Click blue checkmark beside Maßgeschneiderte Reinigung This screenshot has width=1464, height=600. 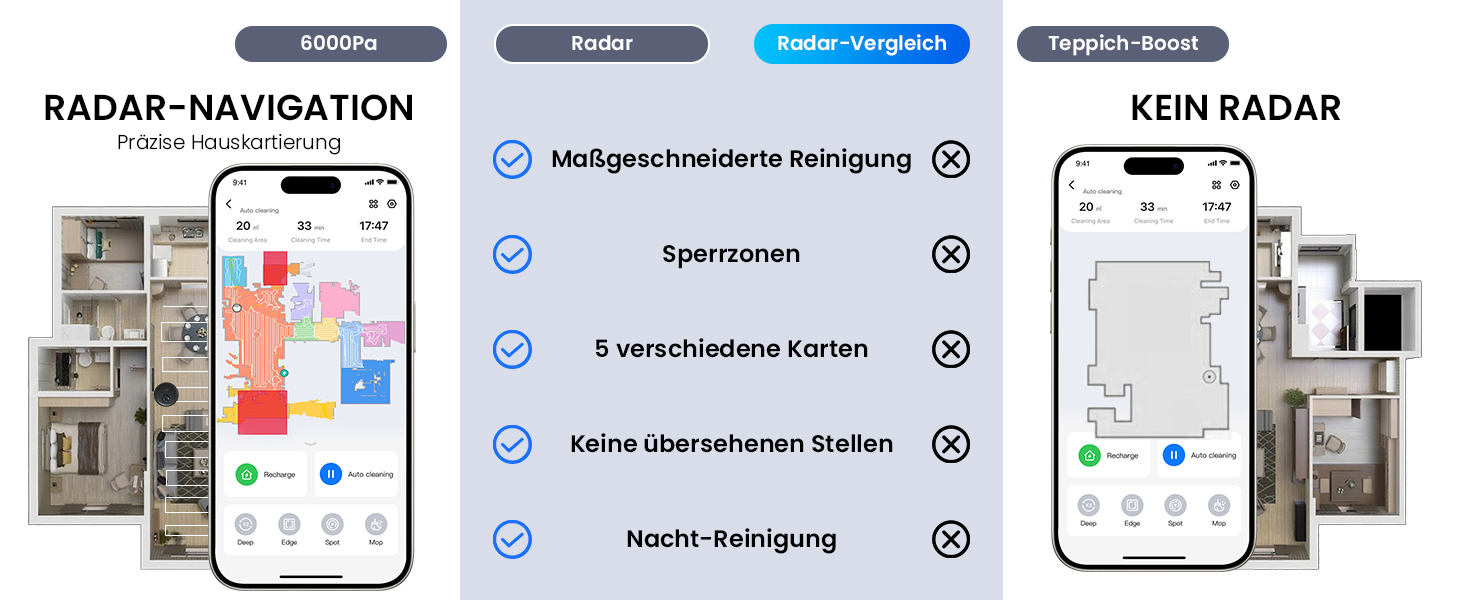coord(512,159)
